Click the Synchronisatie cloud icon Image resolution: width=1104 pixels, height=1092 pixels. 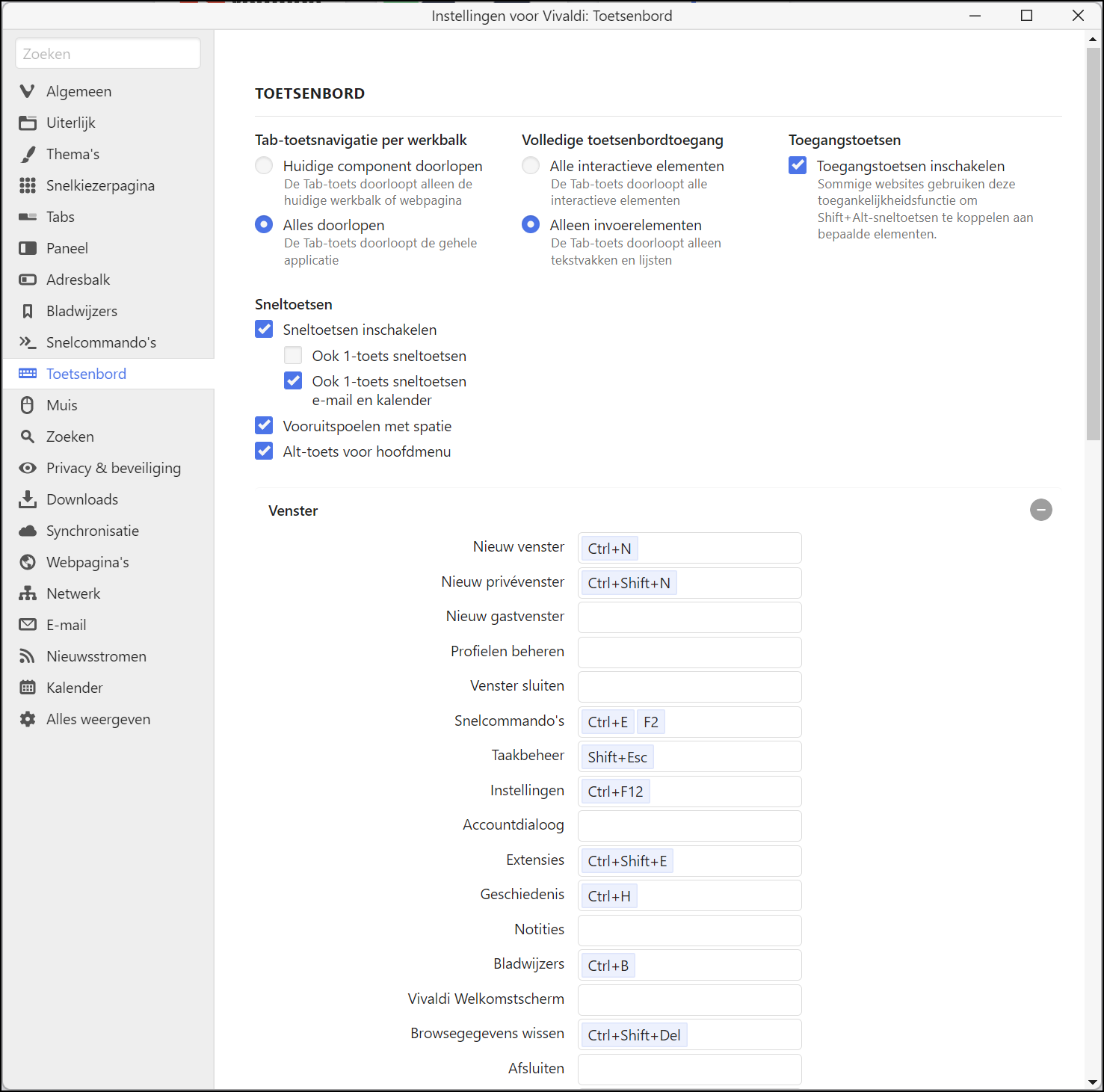(x=28, y=531)
